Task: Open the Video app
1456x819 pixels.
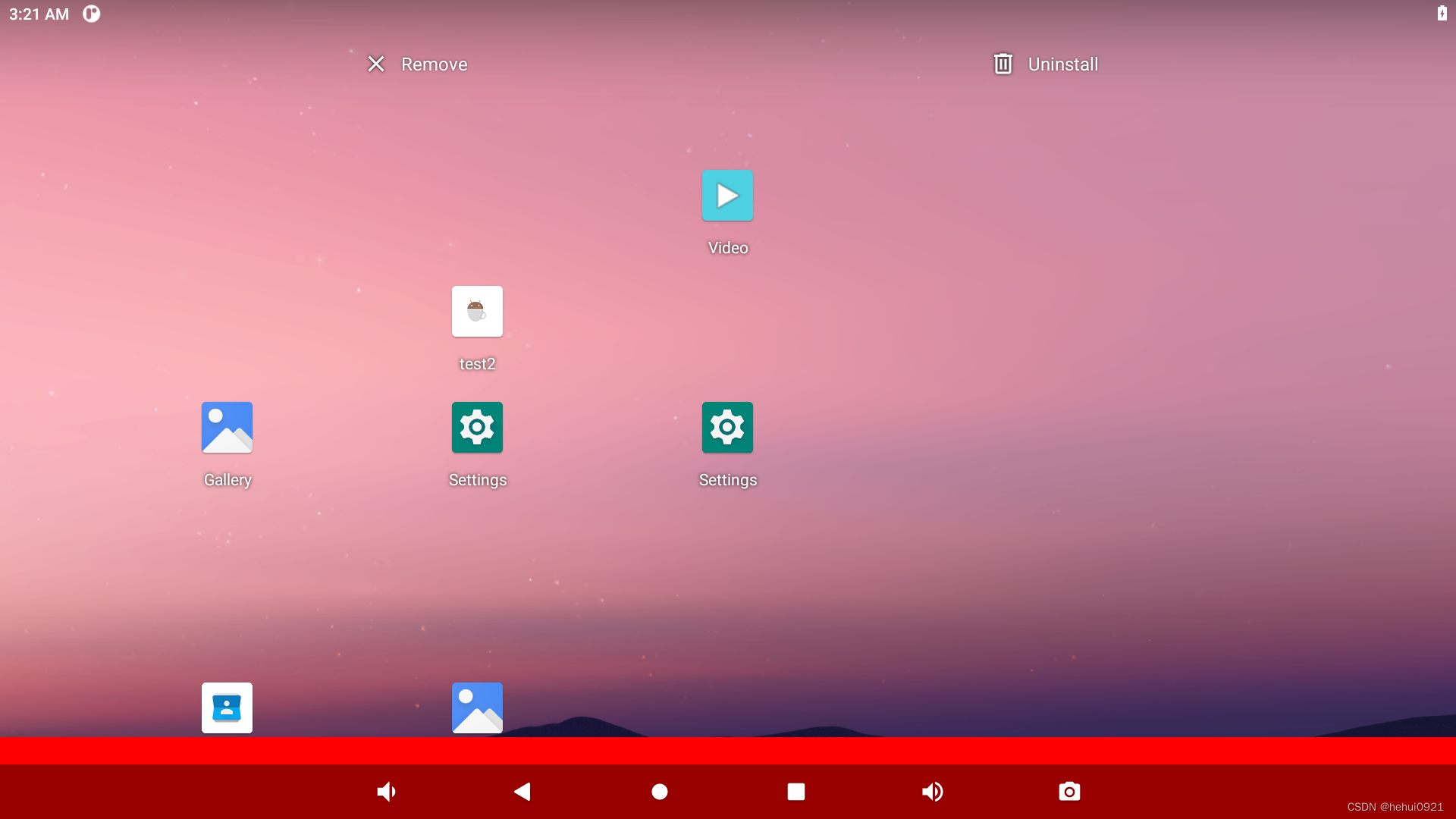Action: click(x=727, y=196)
